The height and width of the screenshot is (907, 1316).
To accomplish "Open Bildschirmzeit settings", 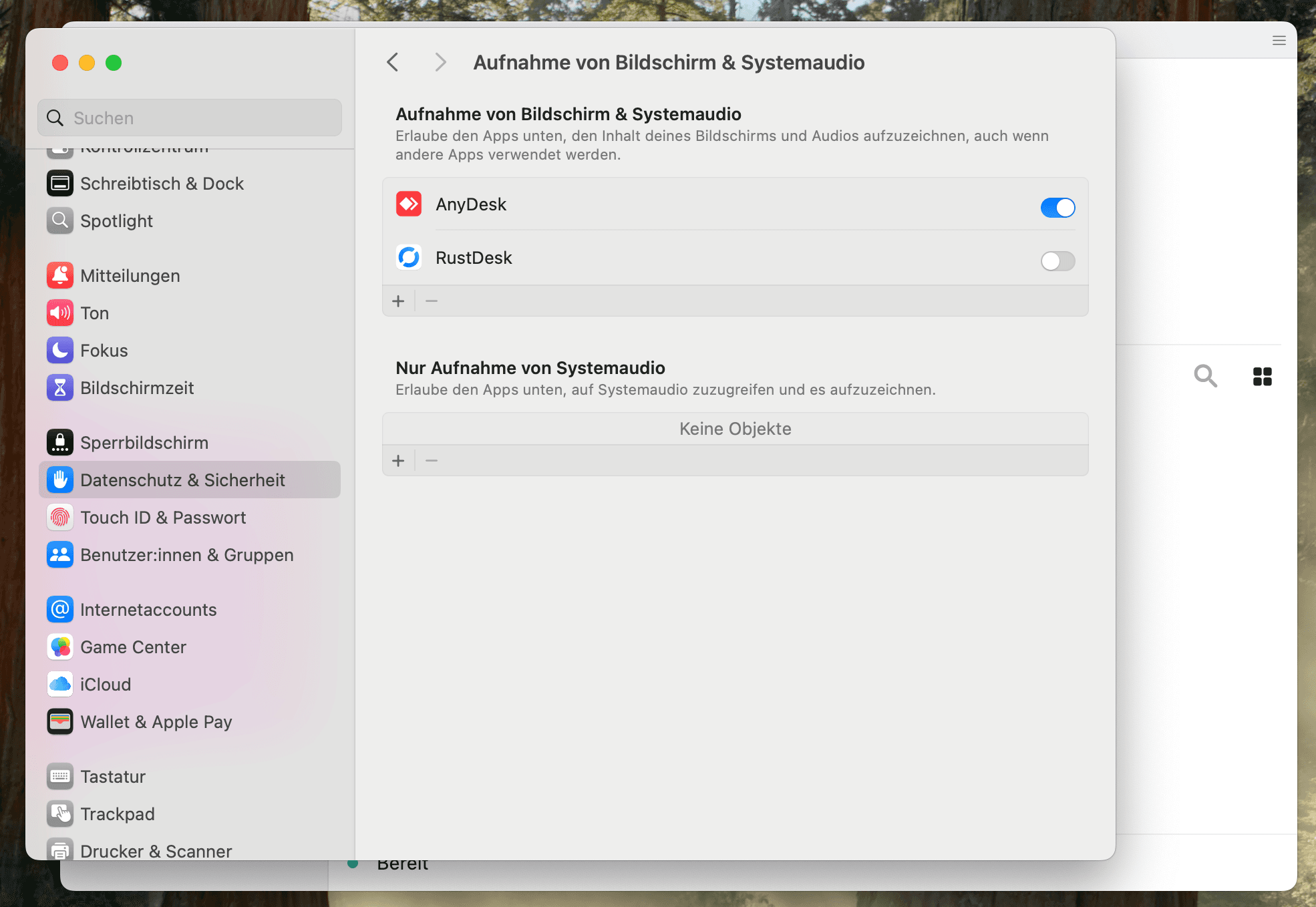I will (190, 387).
